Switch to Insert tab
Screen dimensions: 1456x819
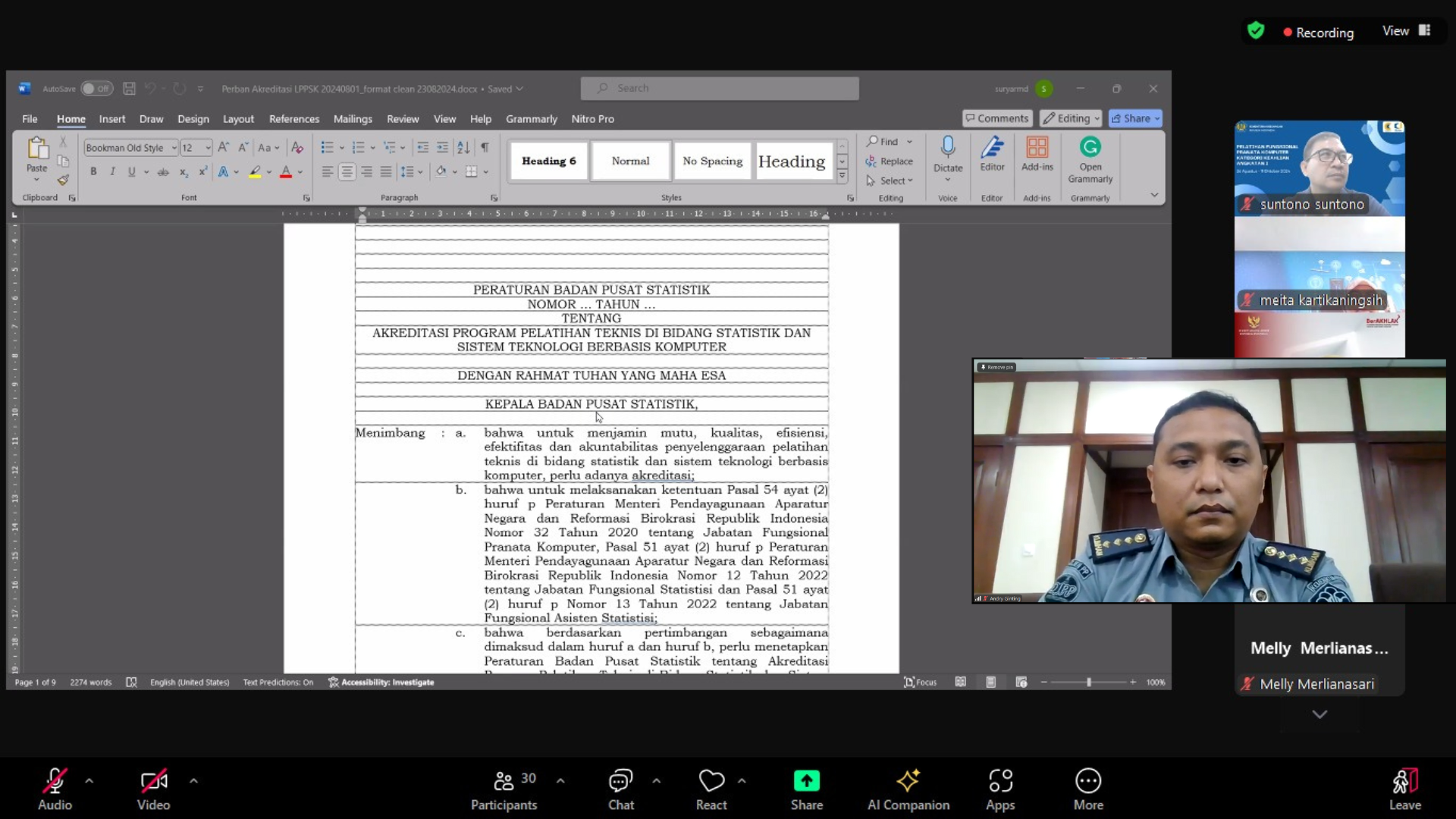coord(112,119)
